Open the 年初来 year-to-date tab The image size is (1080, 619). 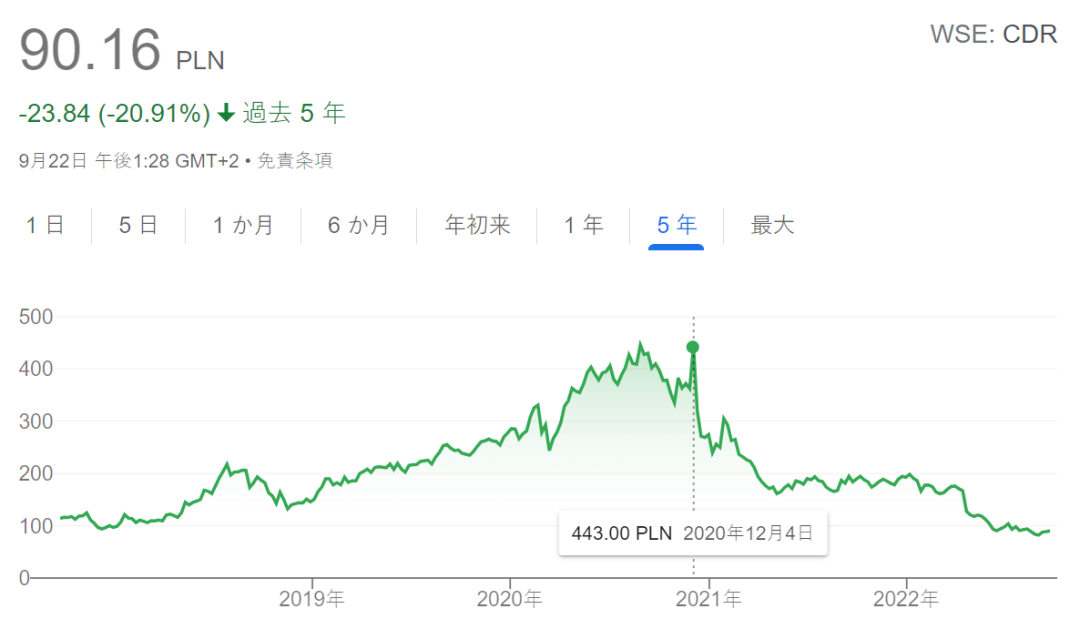pyautogui.click(x=477, y=225)
